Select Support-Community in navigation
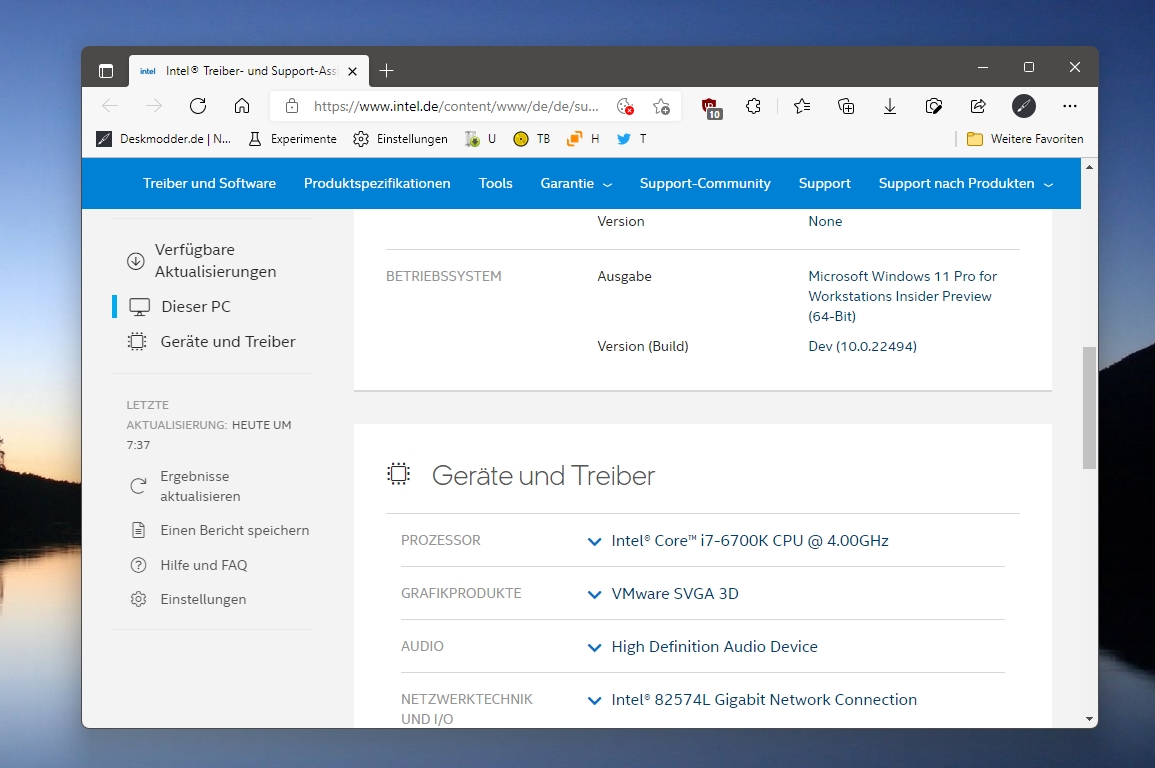Screen dimensions: 1155x768 (705, 183)
